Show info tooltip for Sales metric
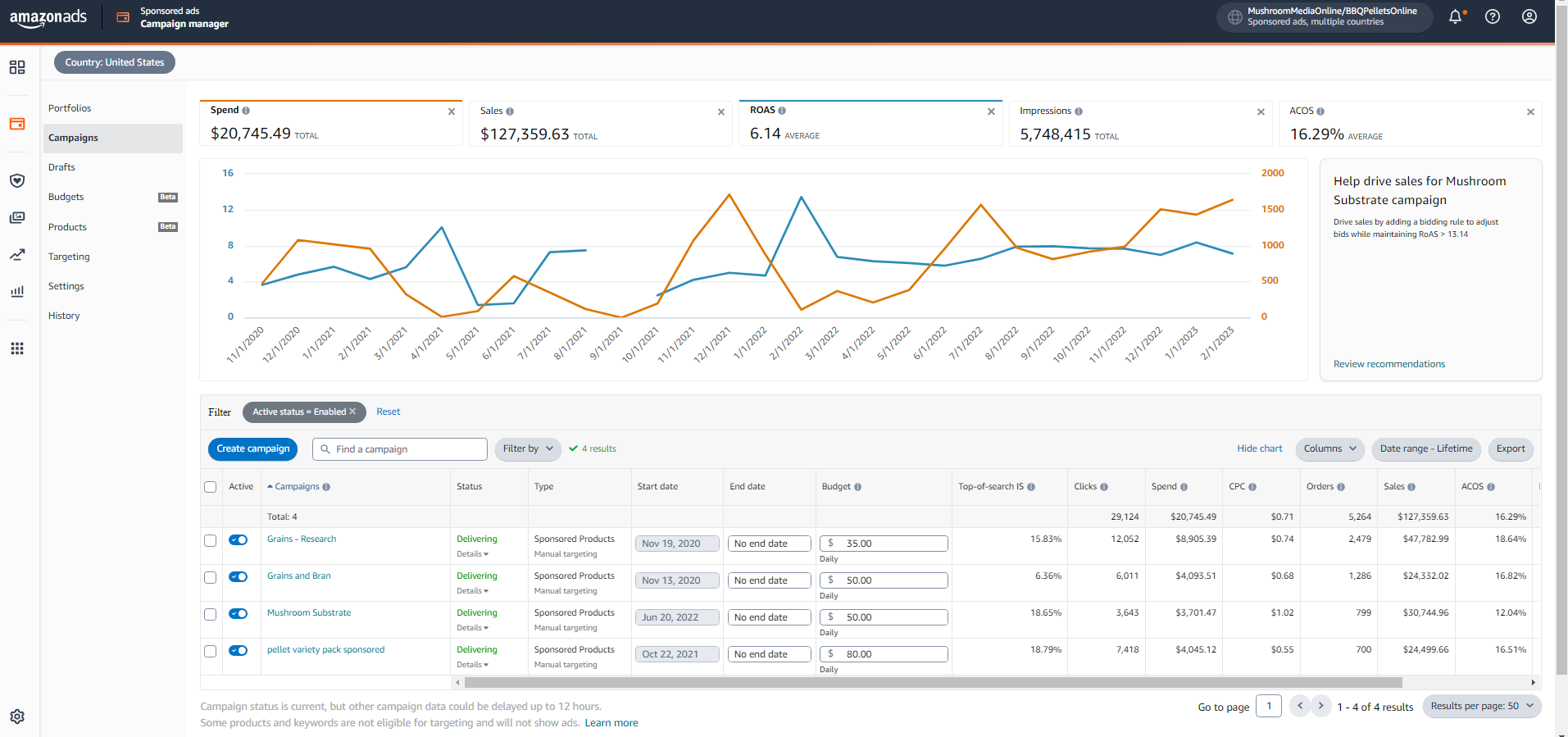 510,111
